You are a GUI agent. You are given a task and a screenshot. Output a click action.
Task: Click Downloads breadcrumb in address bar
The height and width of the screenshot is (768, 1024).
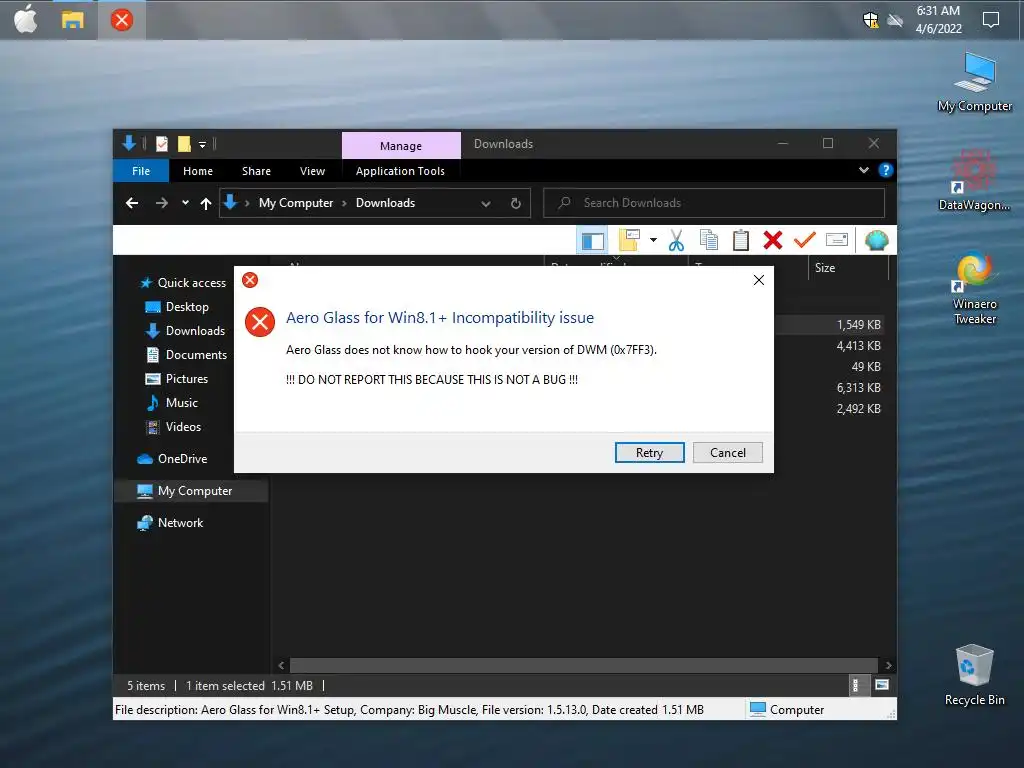tap(385, 203)
